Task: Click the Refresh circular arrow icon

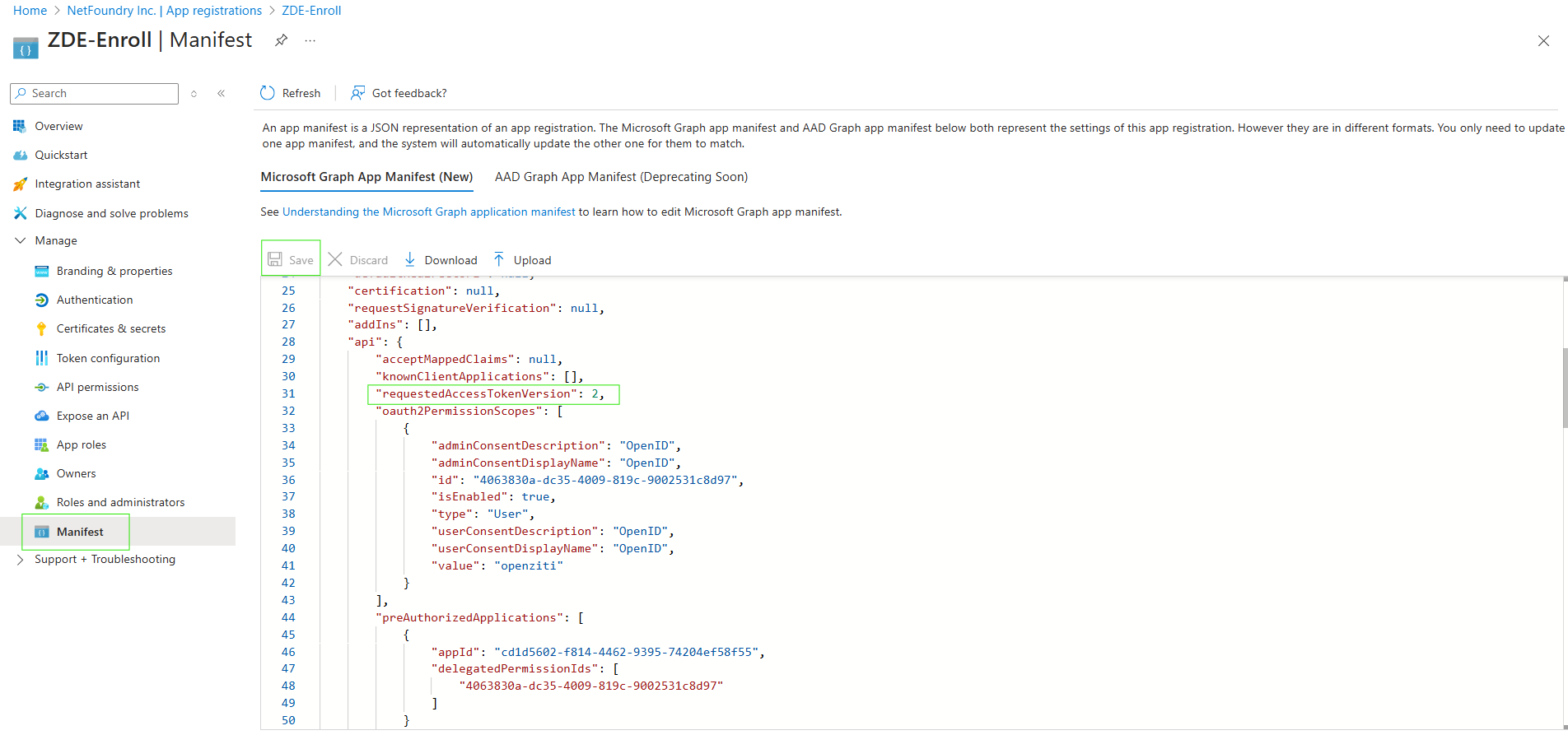Action: click(x=268, y=93)
